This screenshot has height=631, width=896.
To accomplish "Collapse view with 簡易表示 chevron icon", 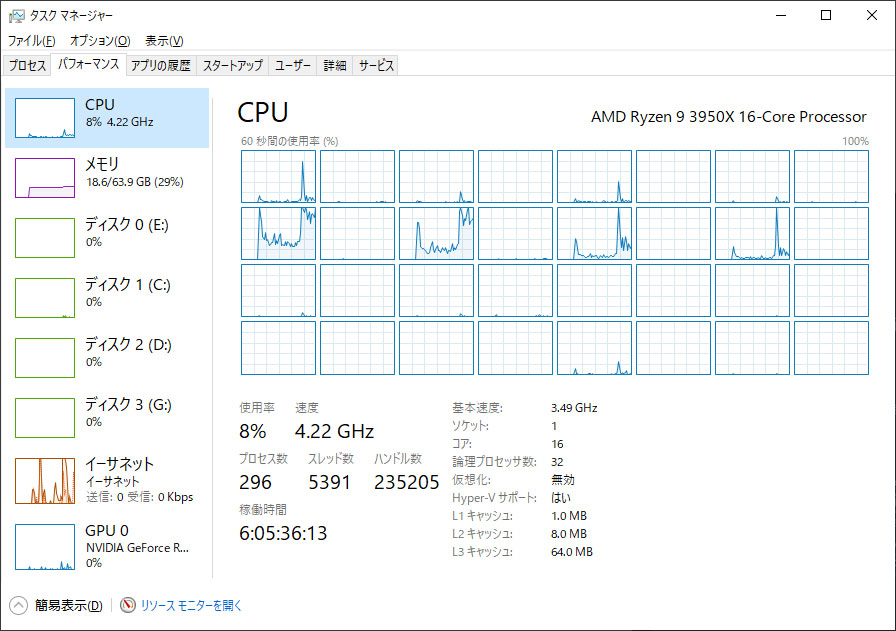I will click(18, 605).
